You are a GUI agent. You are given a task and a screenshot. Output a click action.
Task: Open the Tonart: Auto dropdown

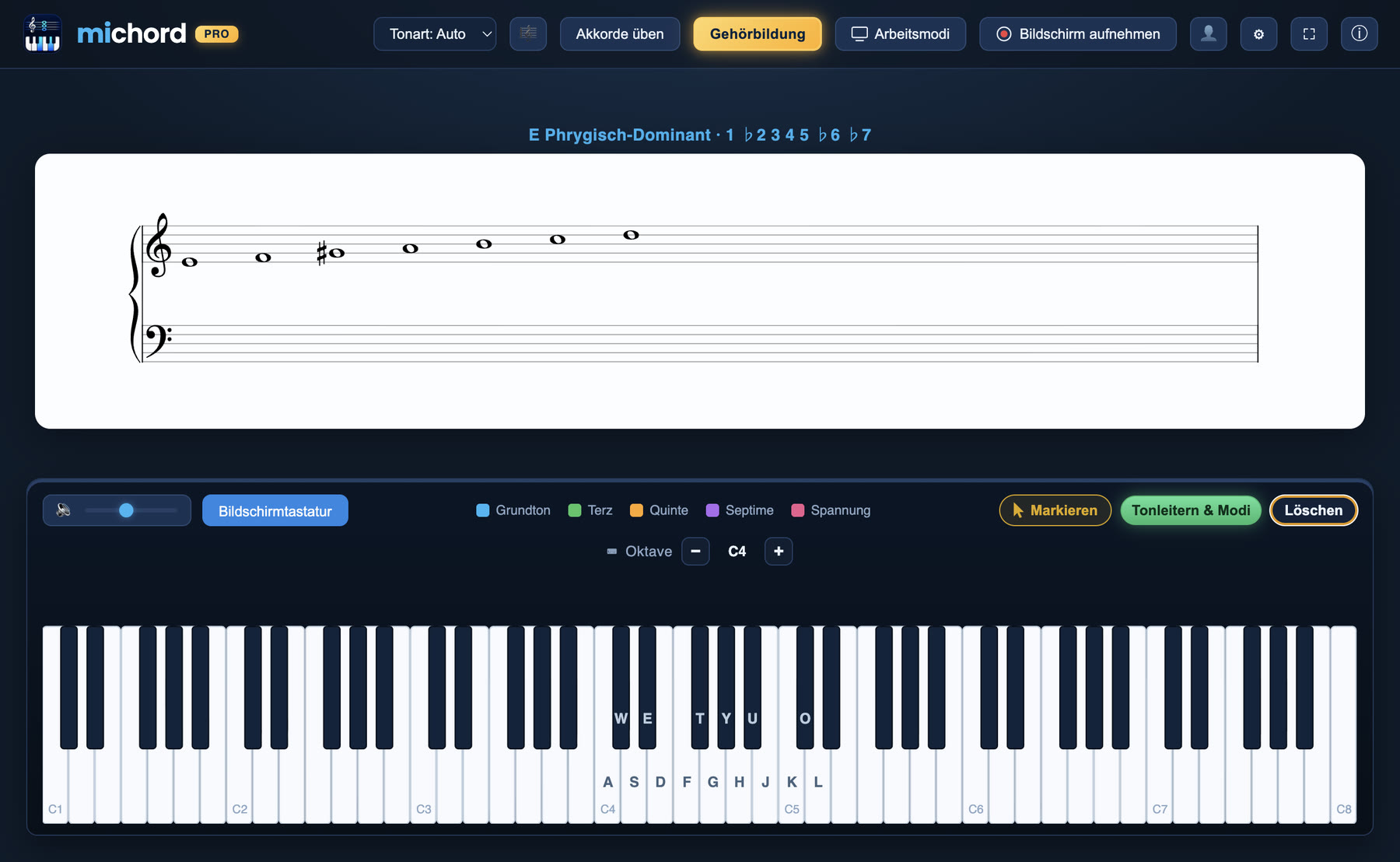(435, 33)
